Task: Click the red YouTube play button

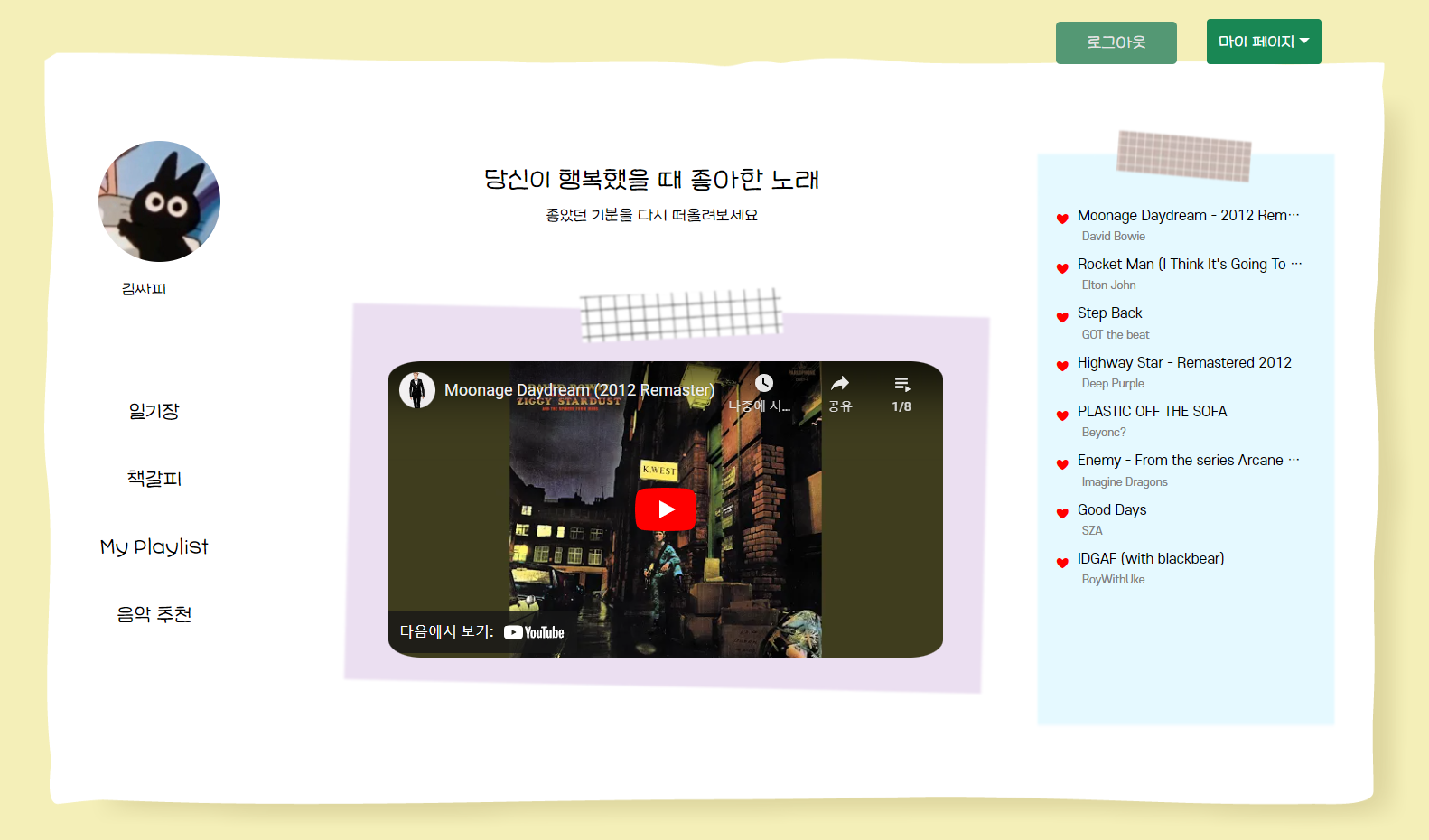Action: click(666, 509)
